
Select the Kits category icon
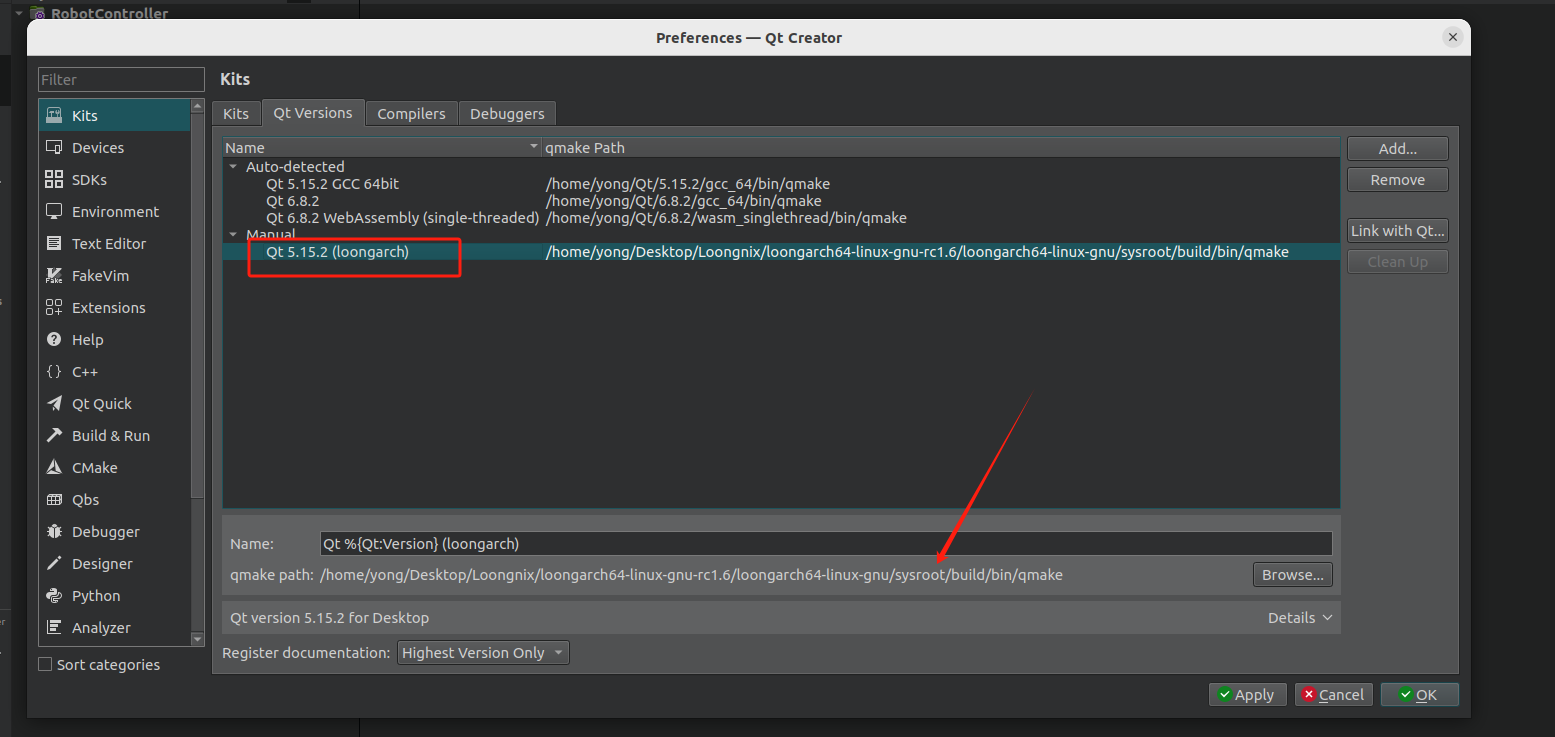54,115
